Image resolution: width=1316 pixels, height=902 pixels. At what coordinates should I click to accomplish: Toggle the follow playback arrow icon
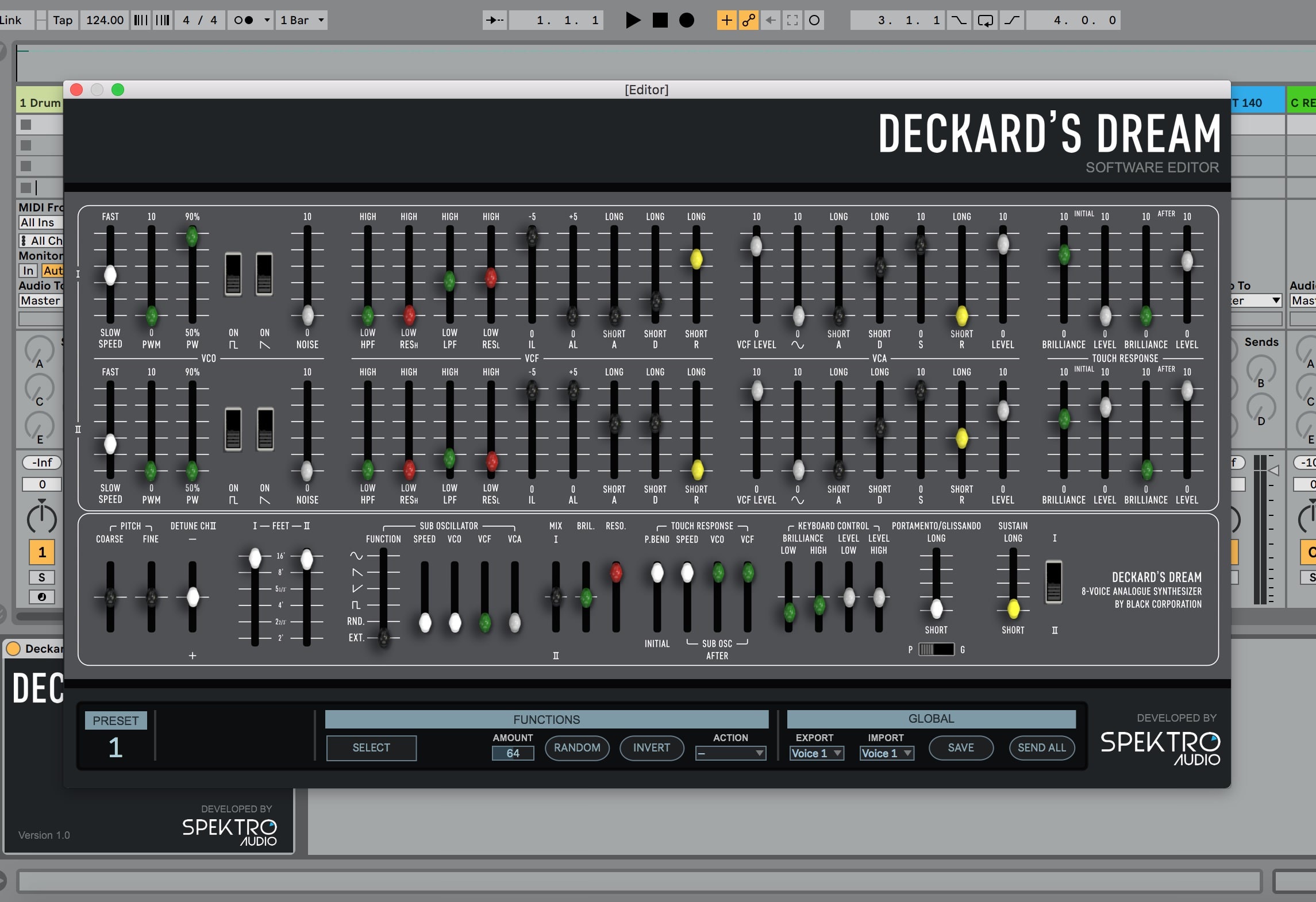pyautogui.click(x=494, y=21)
